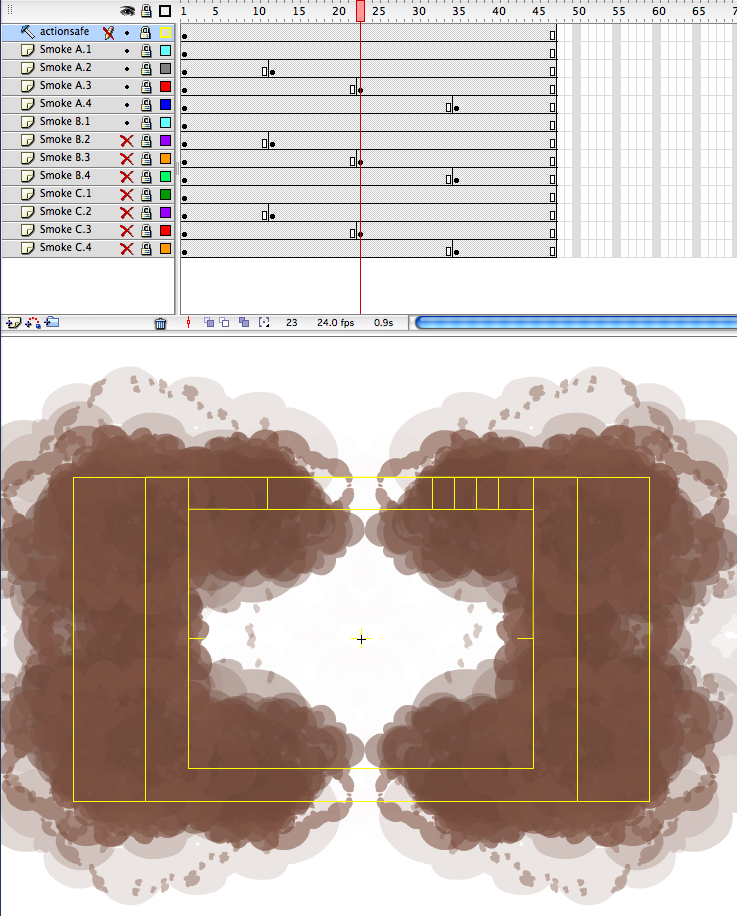The height and width of the screenshot is (916, 737).
Task: Click the lock icon on Smoke A.3
Action: tap(146, 86)
